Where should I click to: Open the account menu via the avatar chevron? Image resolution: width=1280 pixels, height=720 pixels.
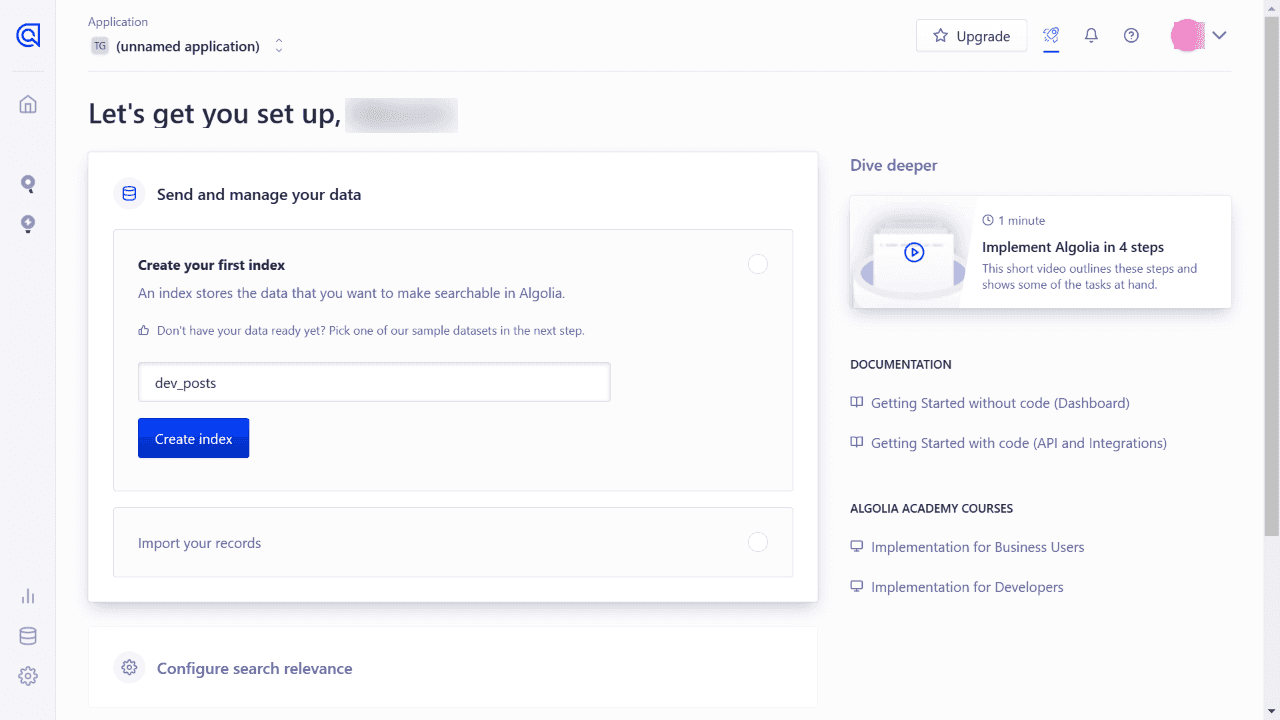(1219, 35)
